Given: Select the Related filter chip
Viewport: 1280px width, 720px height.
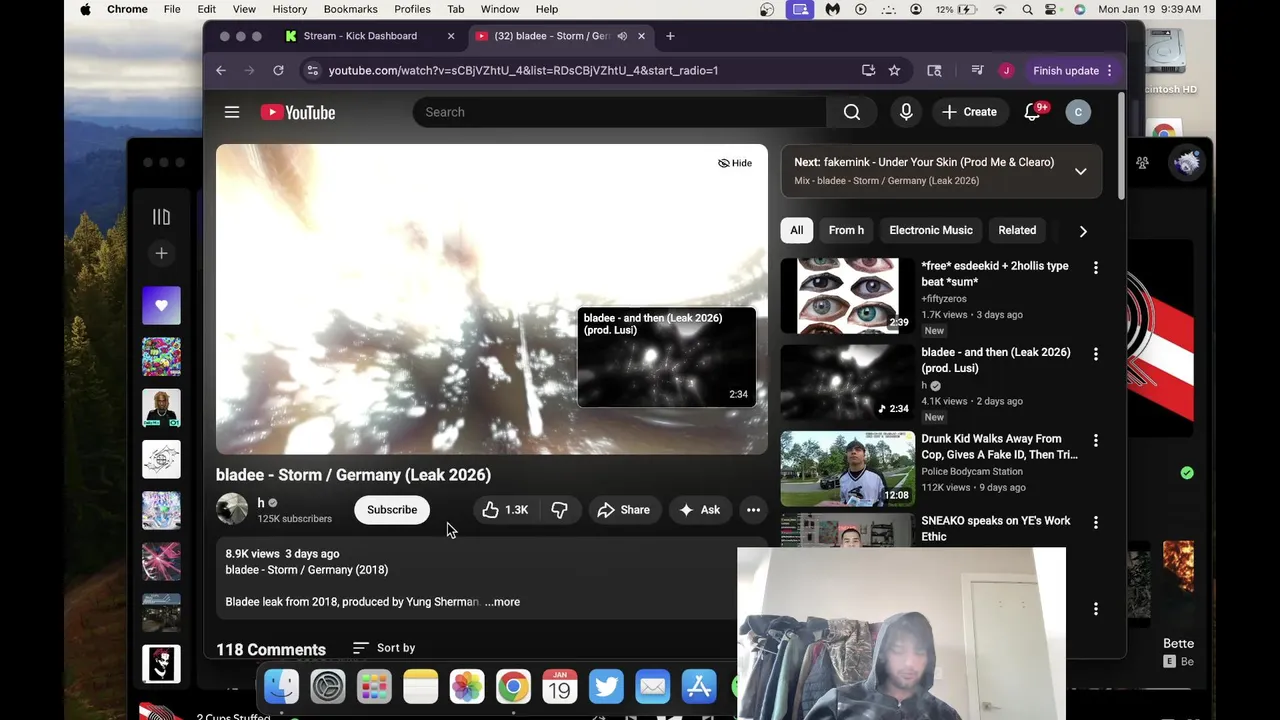Looking at the screenshot, I should [x=1017, y=230].
